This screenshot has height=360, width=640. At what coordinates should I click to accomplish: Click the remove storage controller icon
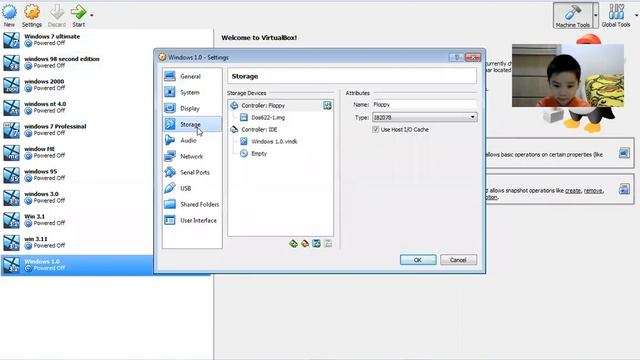pos(305,244)
